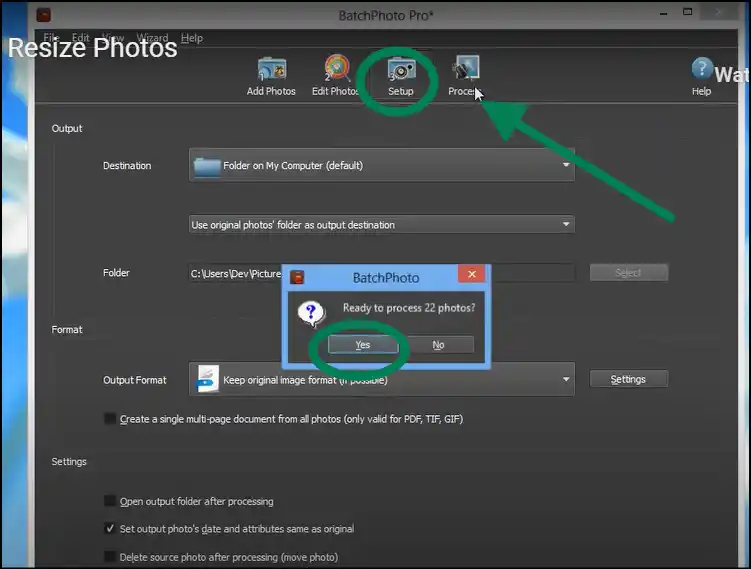Click the 'Ready to process 22 photos?' text
This screenshot has height=569, width=751.
(x=409, y=308)
